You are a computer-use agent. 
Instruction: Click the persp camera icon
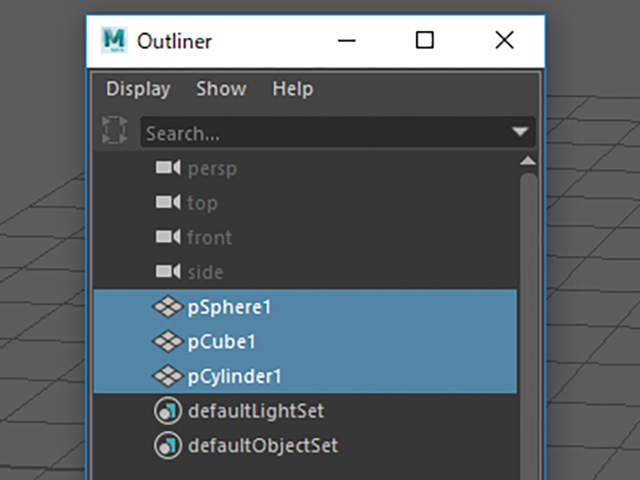[168, 167]
